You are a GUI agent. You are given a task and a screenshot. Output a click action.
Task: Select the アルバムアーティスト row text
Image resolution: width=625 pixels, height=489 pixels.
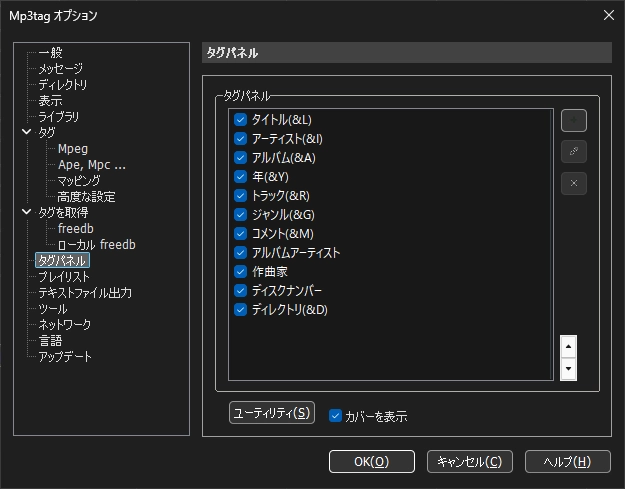pos(296,253)
